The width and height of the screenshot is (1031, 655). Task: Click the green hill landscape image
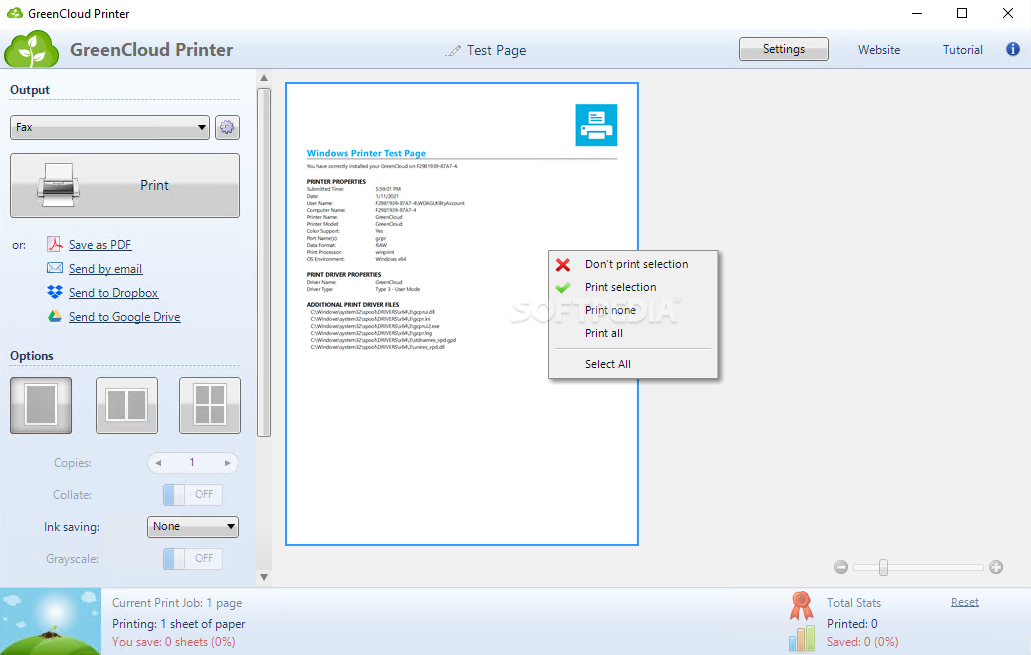[51, 621]
